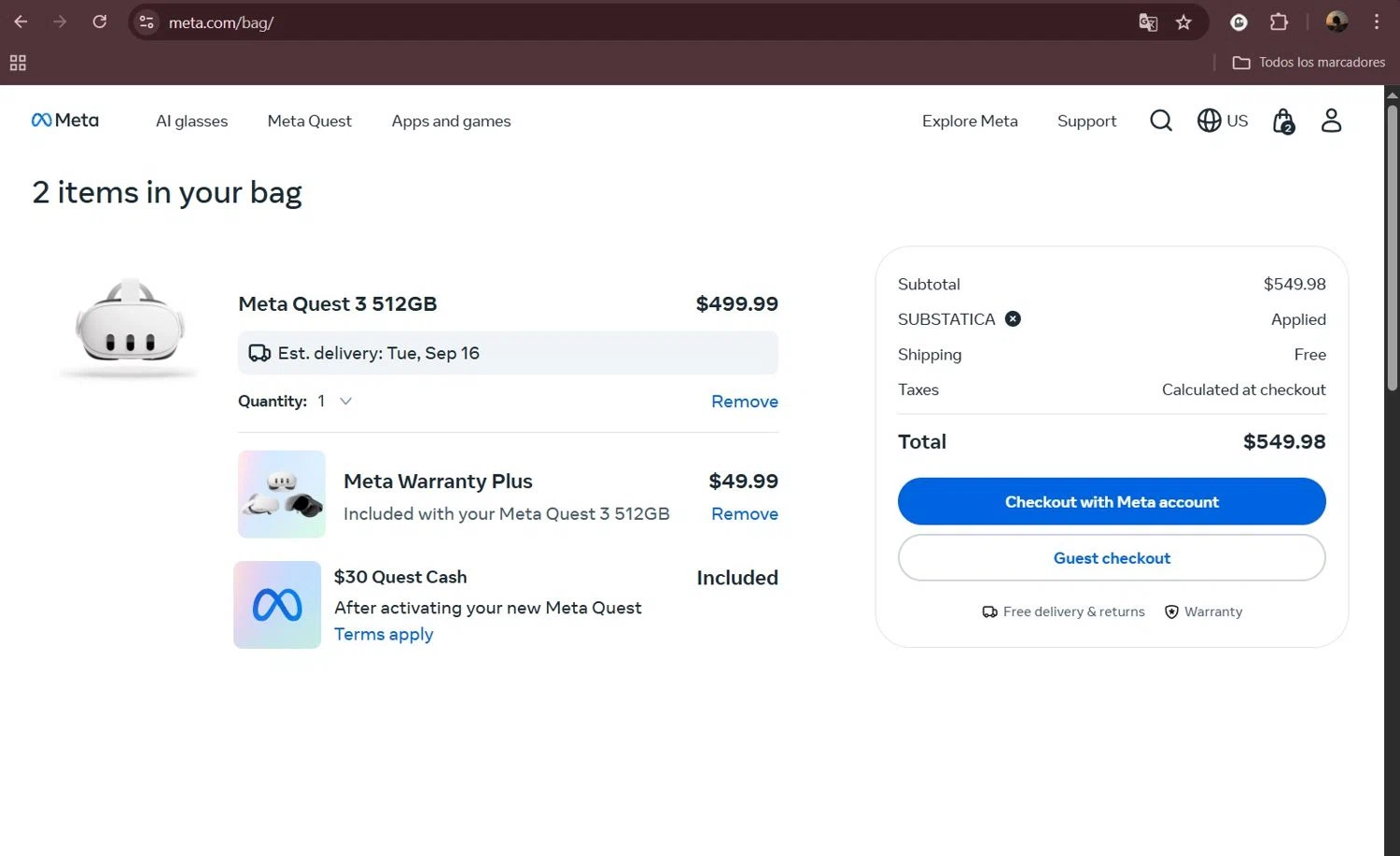Click the address bar URL meta.com/bag/
Viewport: 1400px width, 856px height.
coord(221,22)
